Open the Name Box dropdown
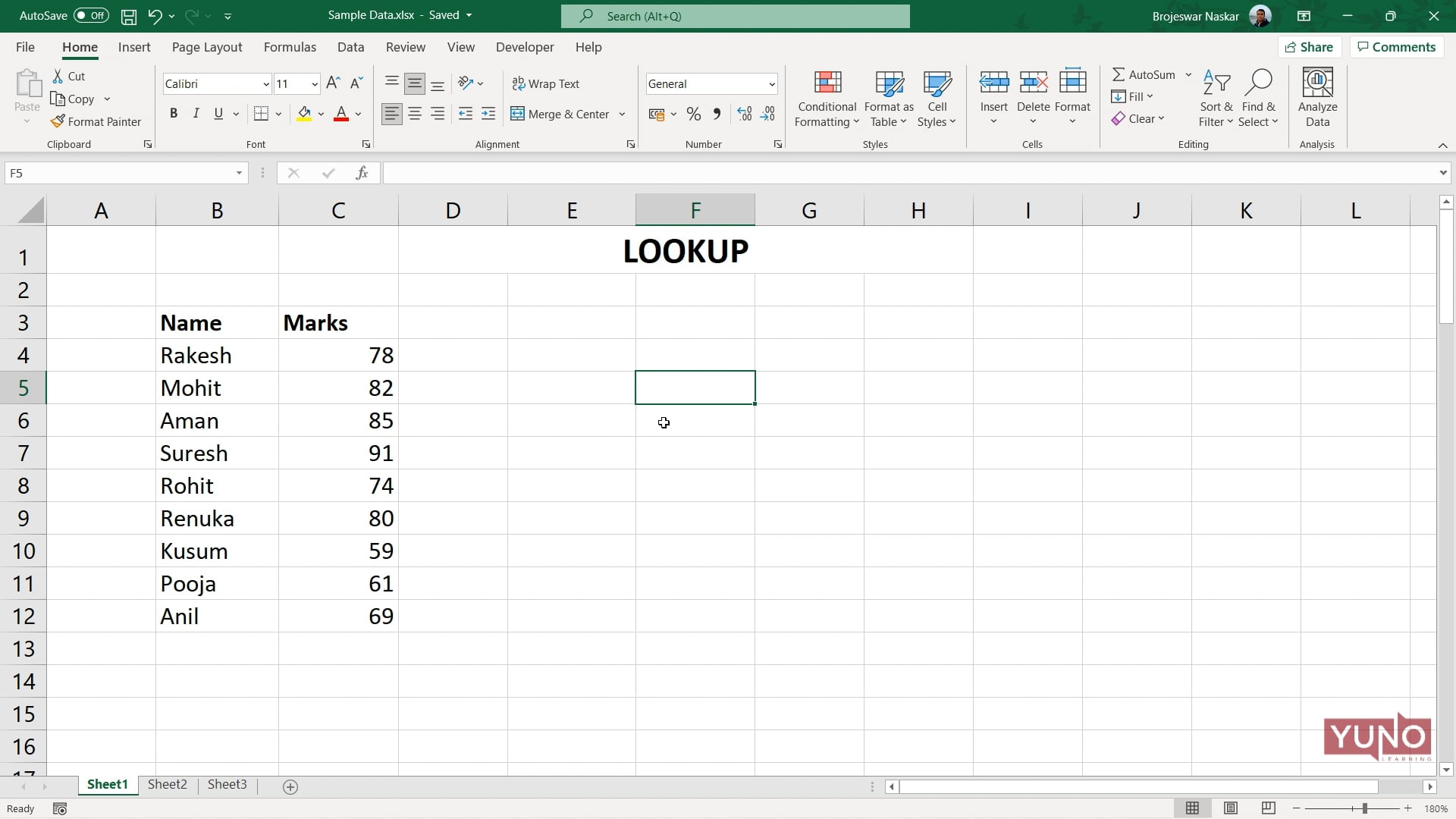Screen dimensions: 1456x819 click(239, 174)
